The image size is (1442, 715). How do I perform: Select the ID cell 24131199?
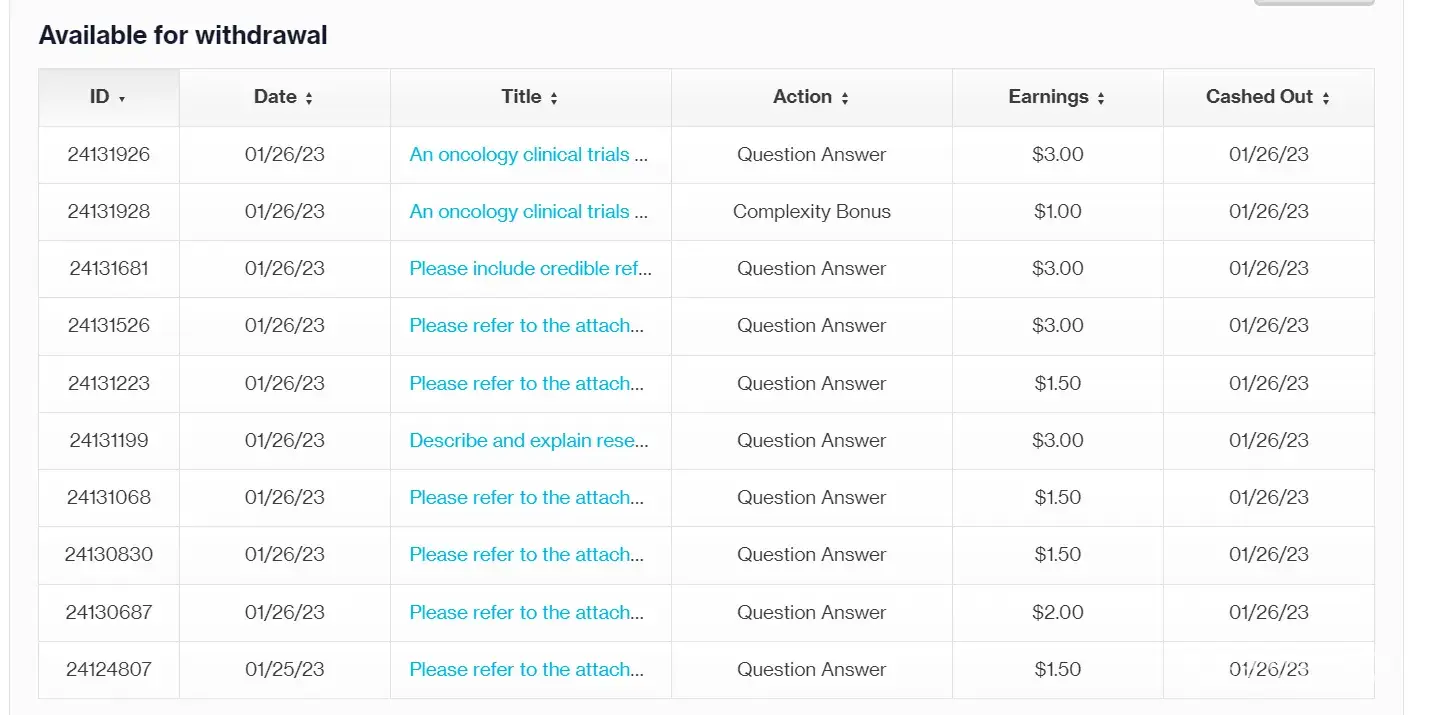tap(109, 441)
